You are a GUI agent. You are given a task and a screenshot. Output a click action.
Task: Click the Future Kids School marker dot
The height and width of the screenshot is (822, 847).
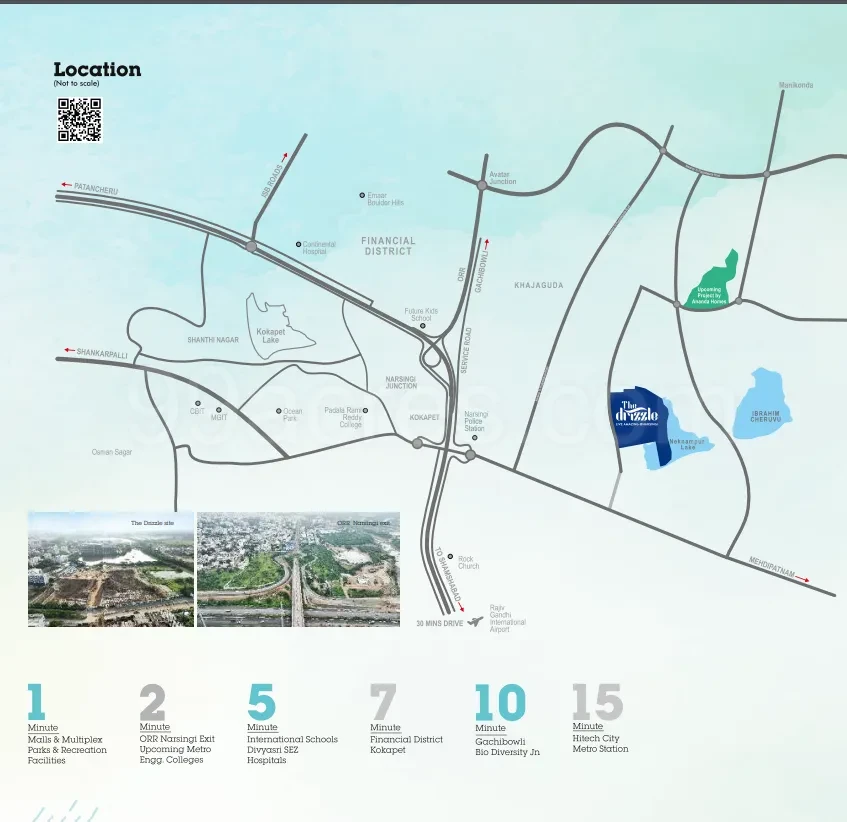tap(422, 326)
